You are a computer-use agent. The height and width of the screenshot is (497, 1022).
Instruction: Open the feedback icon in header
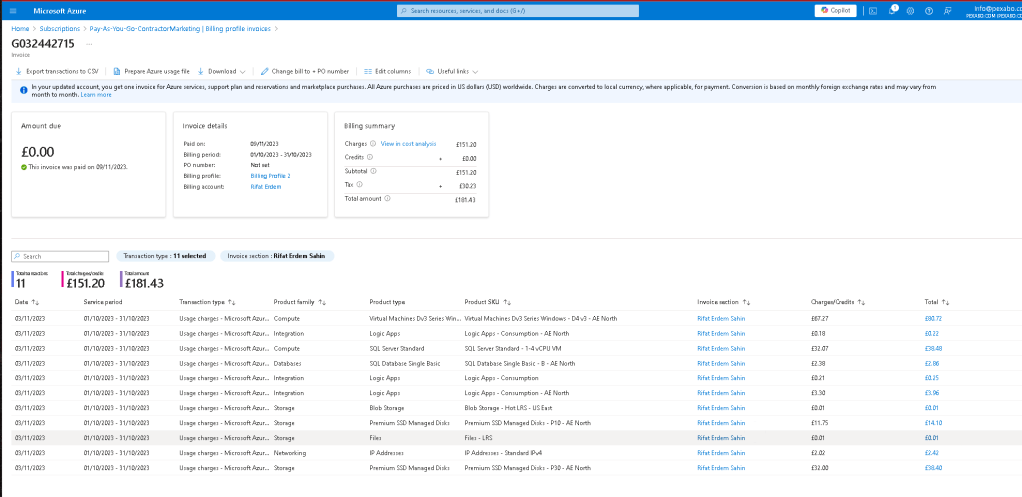click(947, 11)
